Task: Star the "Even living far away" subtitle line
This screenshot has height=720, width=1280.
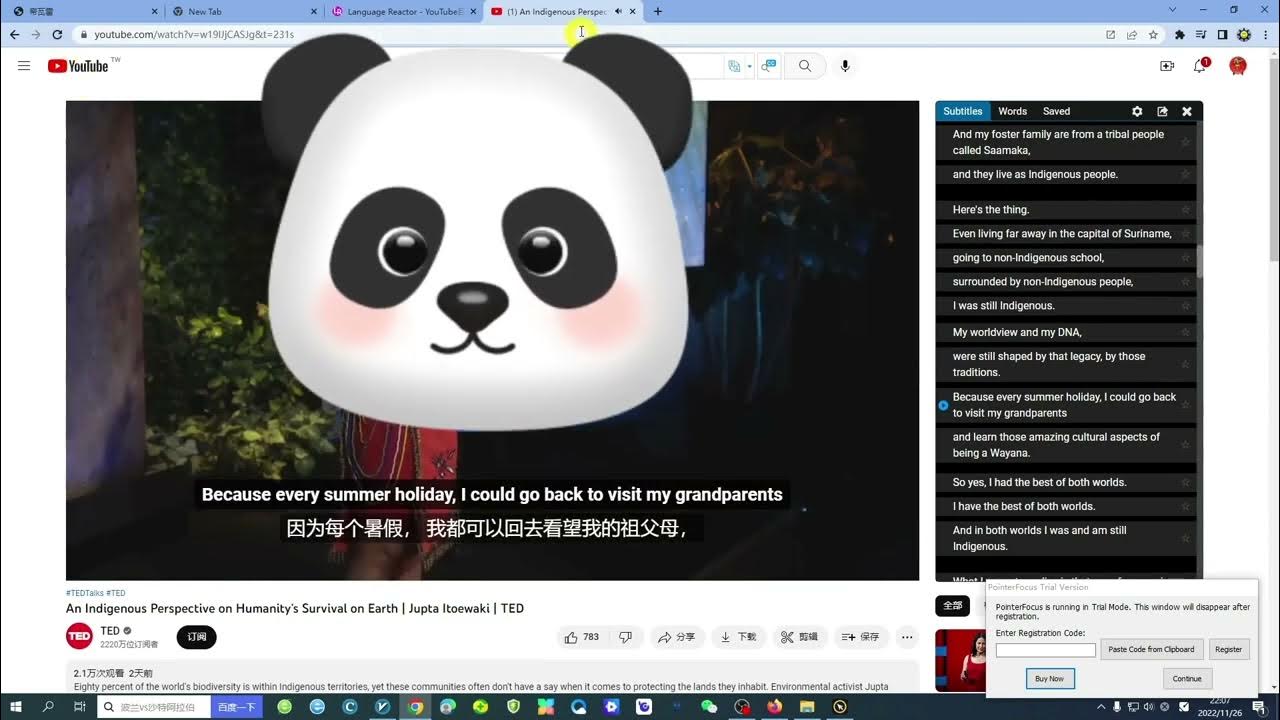Action: coord(1185,234)
